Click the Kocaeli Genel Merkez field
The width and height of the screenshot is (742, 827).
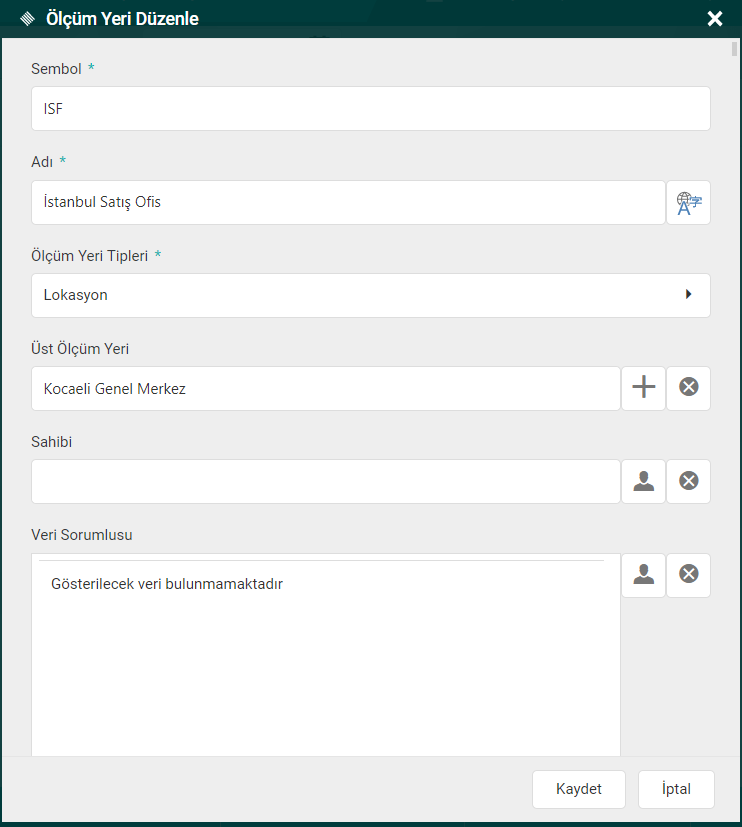(x=325, y=389)
